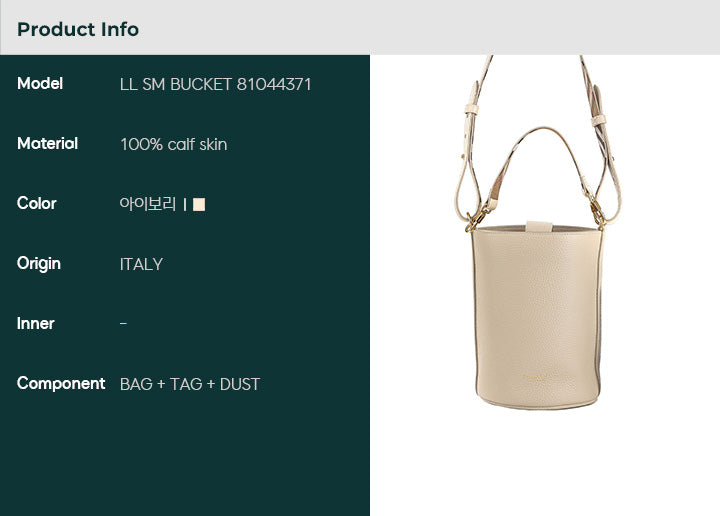Click the Material label
The width and height of the screenshot is (720, 516).
tap(47, 144)
